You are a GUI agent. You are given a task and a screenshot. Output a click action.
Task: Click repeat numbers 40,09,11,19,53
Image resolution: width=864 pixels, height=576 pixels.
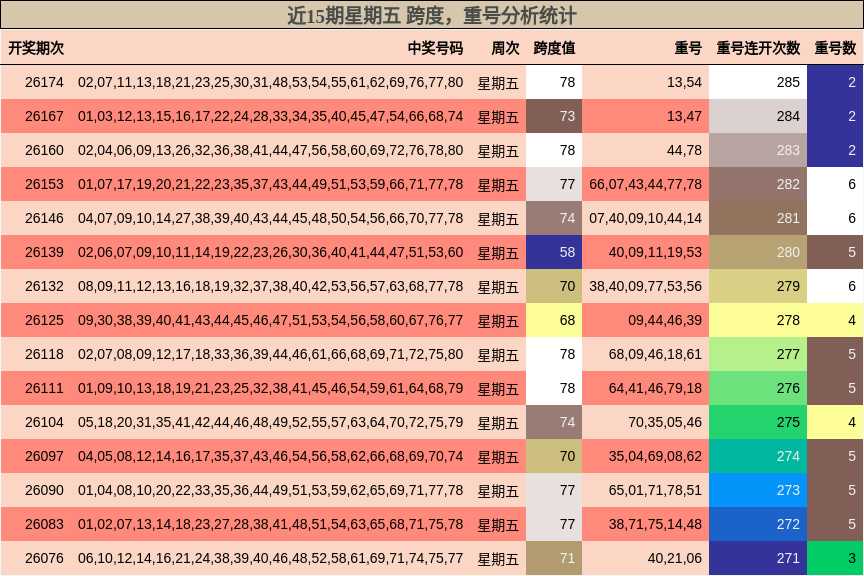[x=655, y=252]
